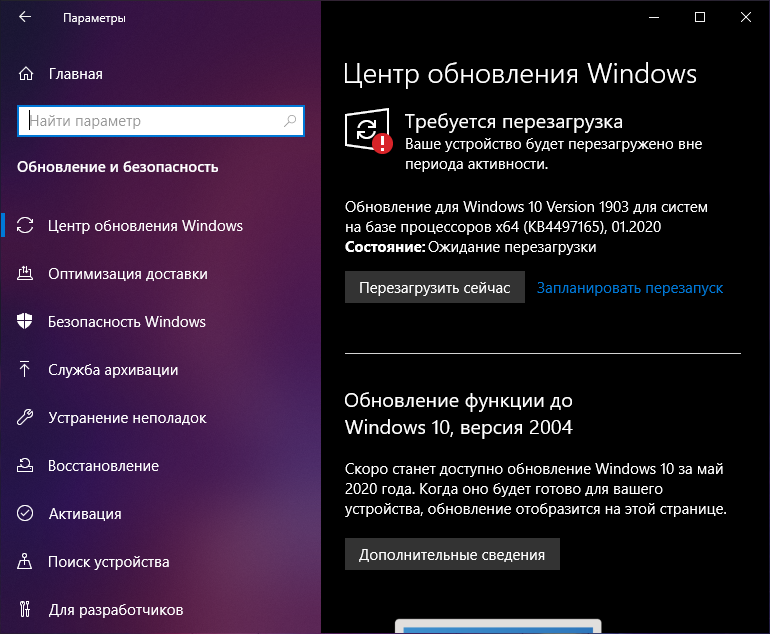Click the restart-required update status icon
Image resolution: width=770 pixels, height=634 pixels.
click(368, 131)
